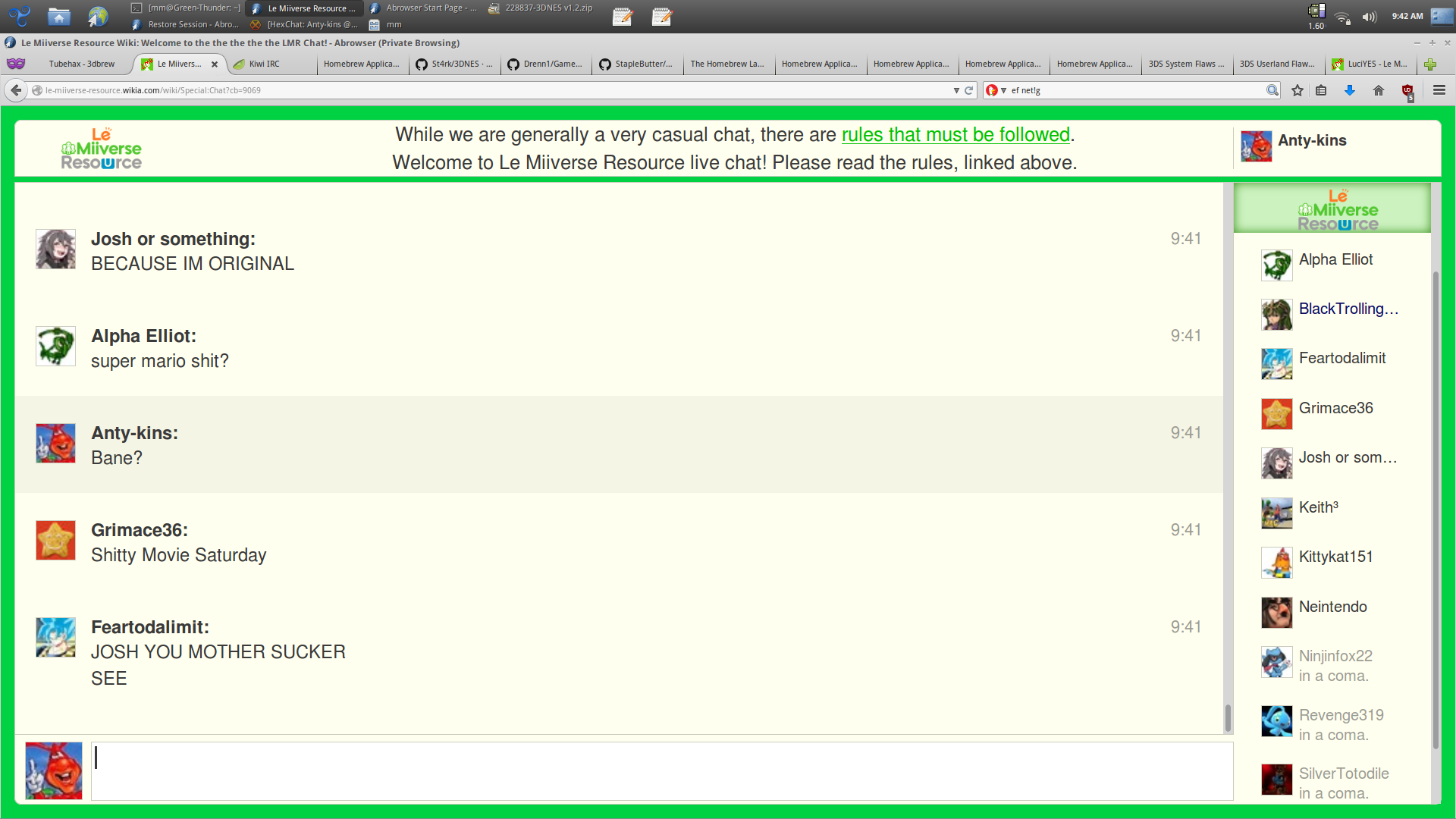The height and width of the screenshot is (819, 1456).
Task: Click the Anty-kins header avatar
Action: [1257, 146]
